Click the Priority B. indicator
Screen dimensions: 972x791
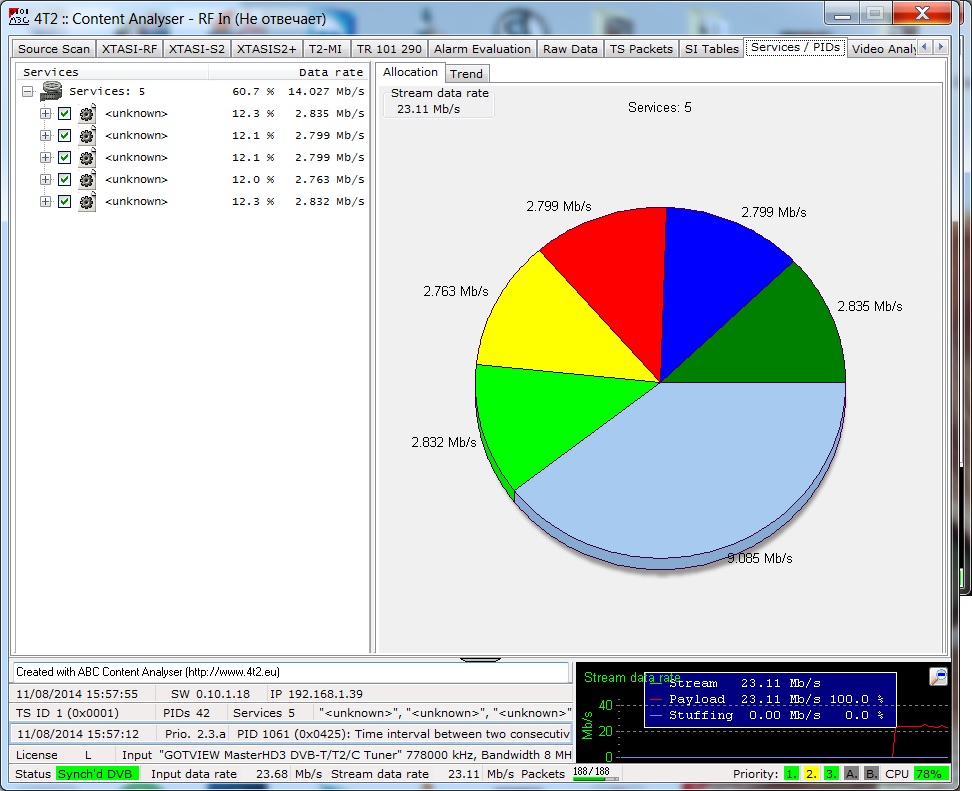coord(872,774)
